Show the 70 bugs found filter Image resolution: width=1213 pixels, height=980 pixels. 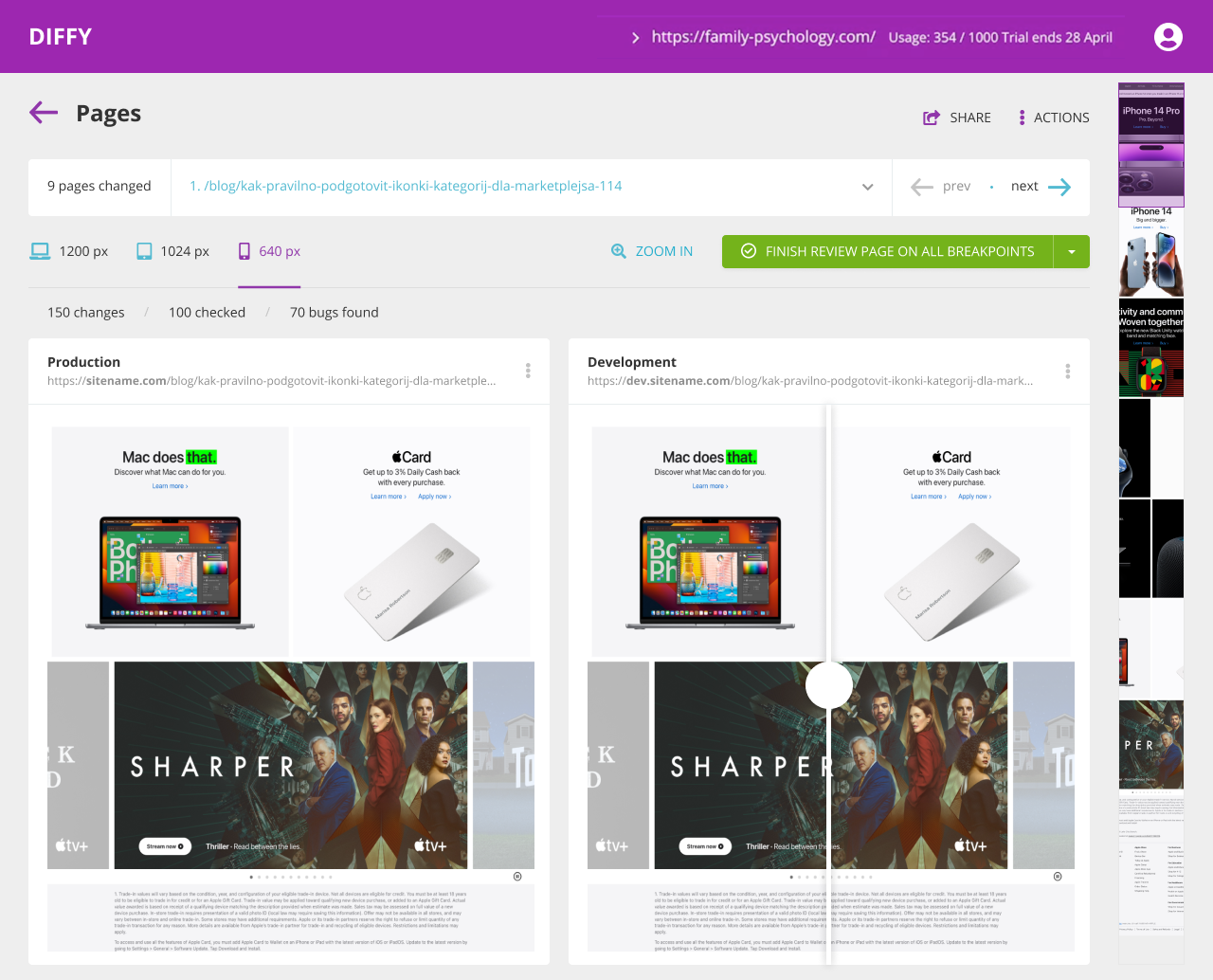335,312
